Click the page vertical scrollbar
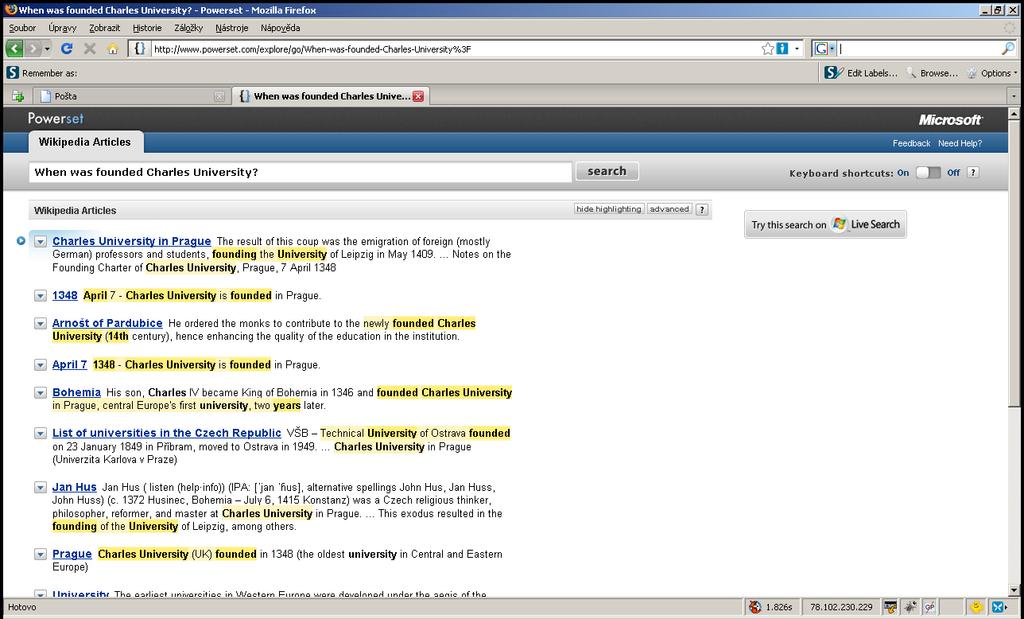The height and width of the screenshot is (619, 1024). point(1014,353)
